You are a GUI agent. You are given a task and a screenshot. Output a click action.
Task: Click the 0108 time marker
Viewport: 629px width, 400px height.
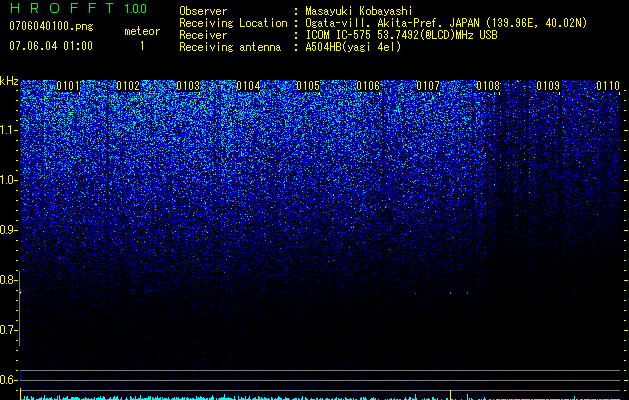tap(488, 86)
